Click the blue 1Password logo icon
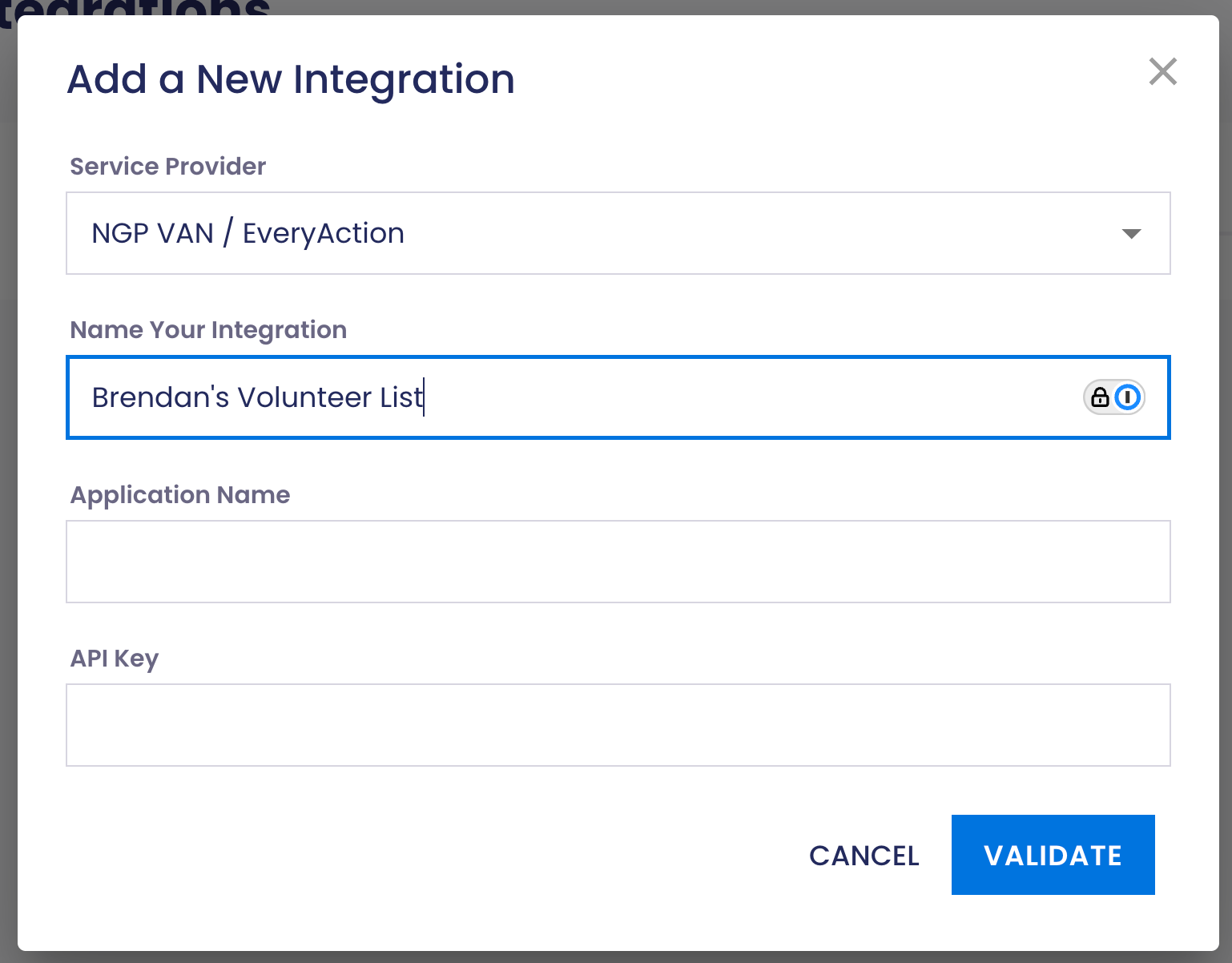The width and height of the screenshot is (1232, 963). [x=1128, y=397]
